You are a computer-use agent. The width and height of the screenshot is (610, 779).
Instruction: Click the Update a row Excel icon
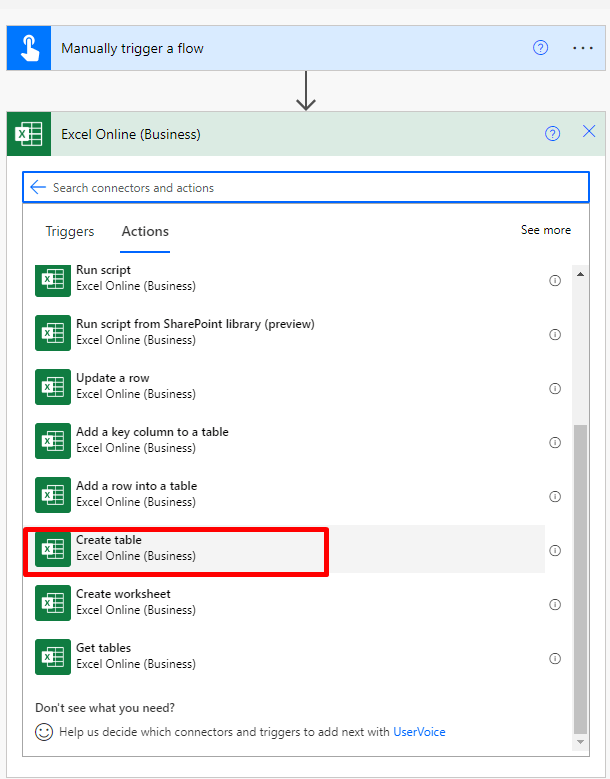point(53,387)
